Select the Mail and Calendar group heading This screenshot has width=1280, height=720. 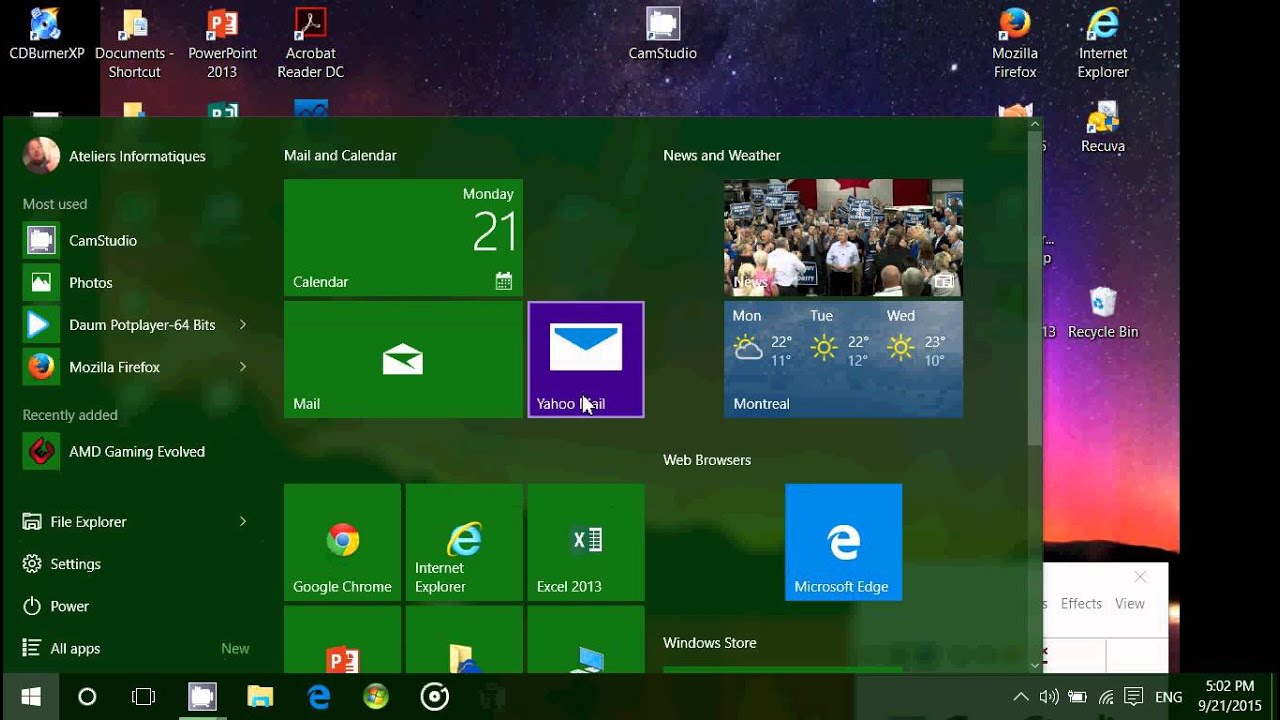click(340, 156)
